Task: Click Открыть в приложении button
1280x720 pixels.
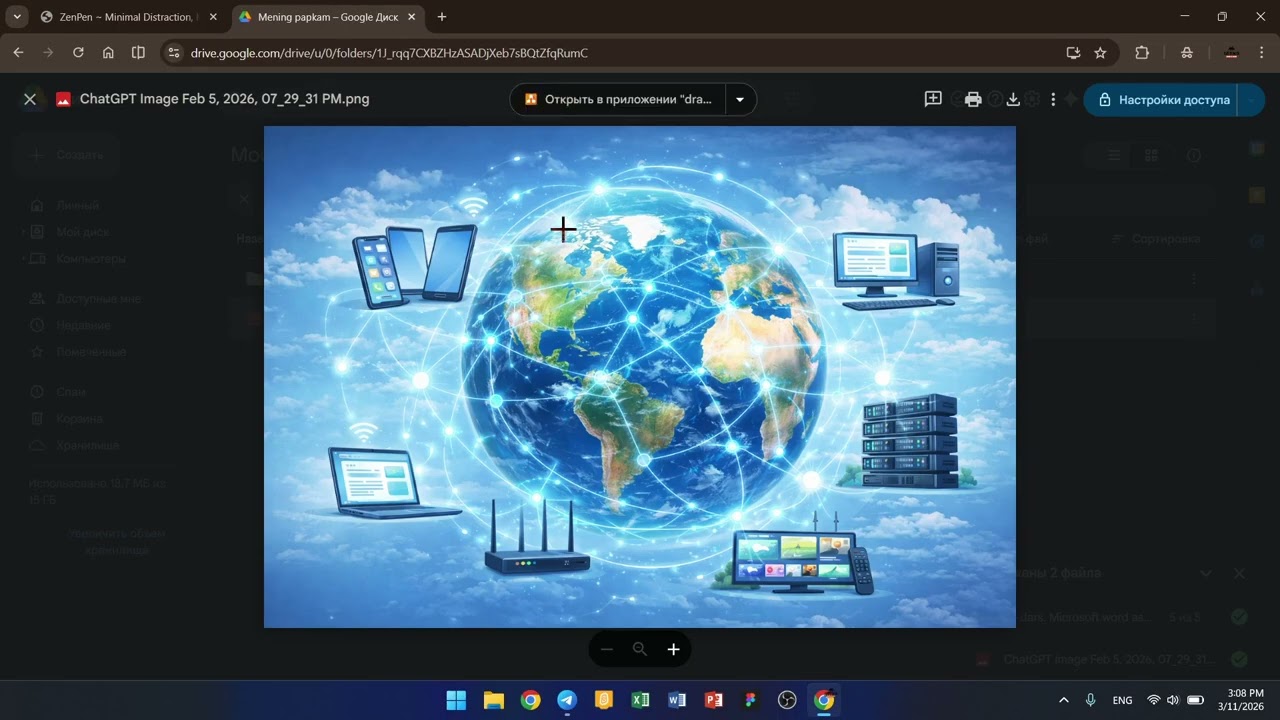Action: point(619,99)
